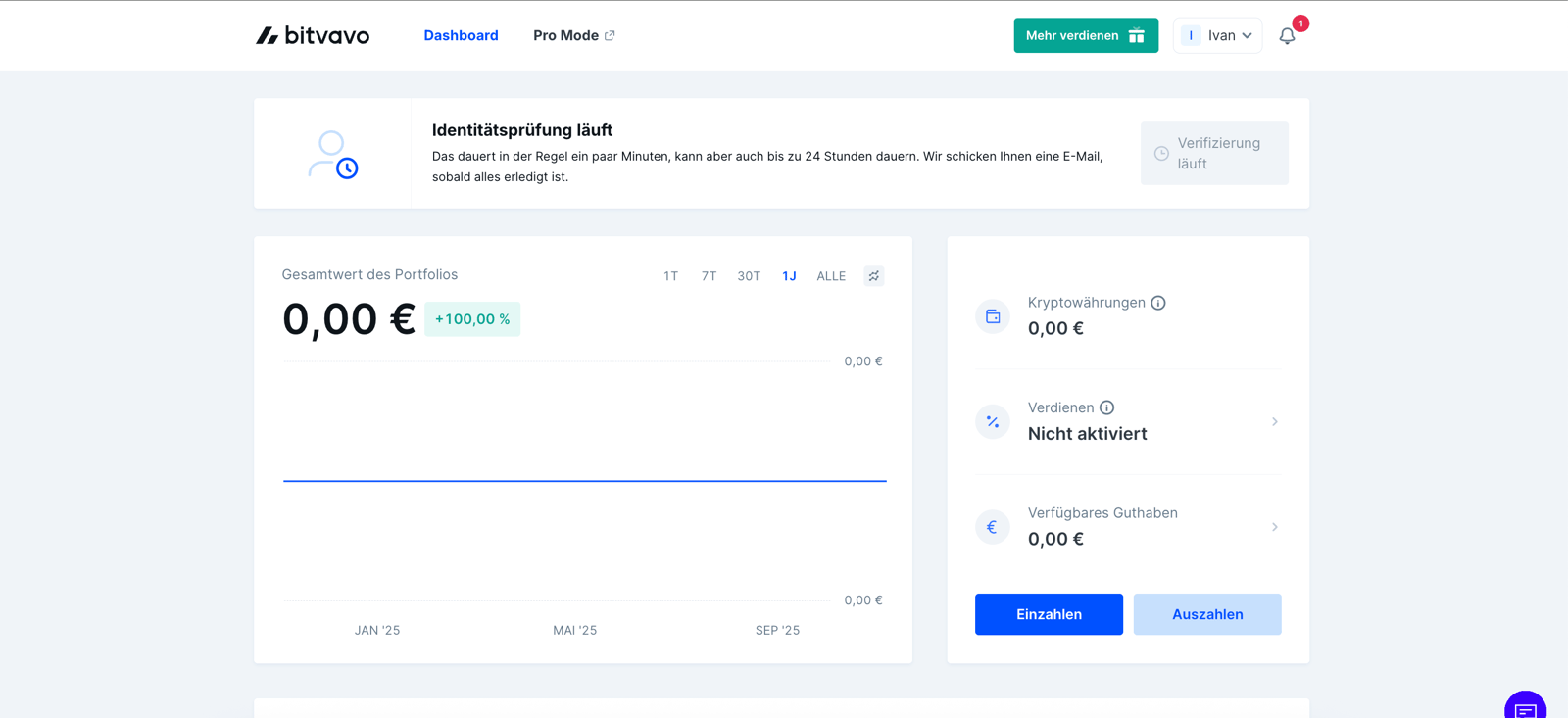Open the support chat bubble
This screenshot has height=718, width=1568.
click(x=1525, y=705)
